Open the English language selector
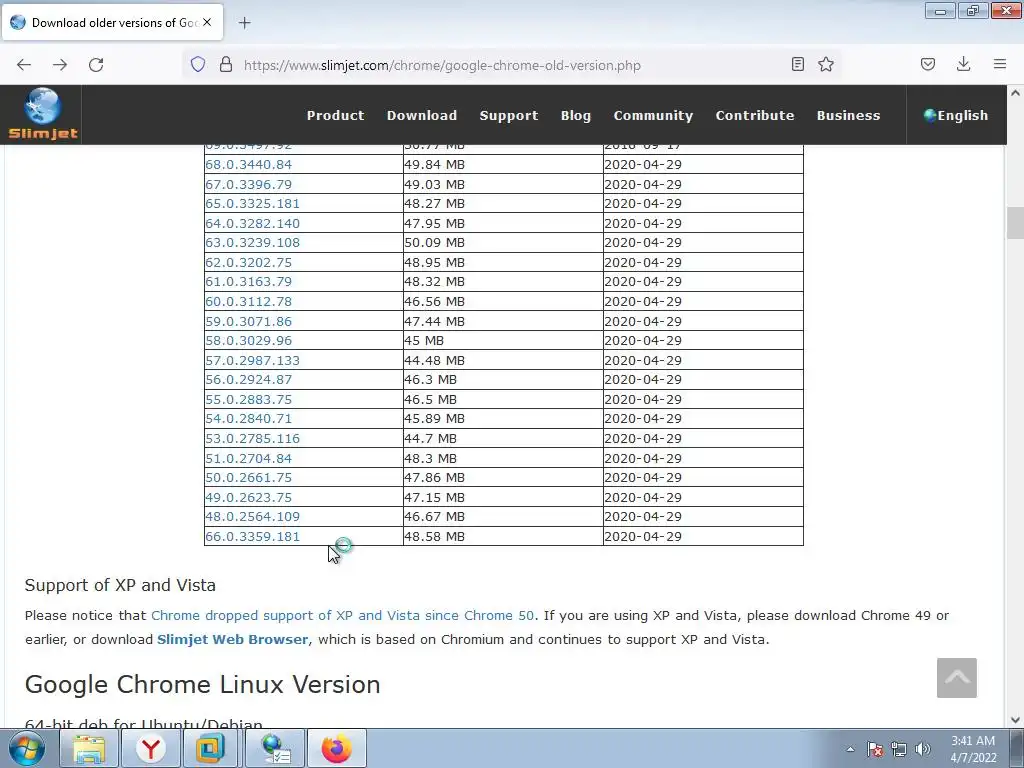Screen dimensions: 1024x768 click(956, 116)
